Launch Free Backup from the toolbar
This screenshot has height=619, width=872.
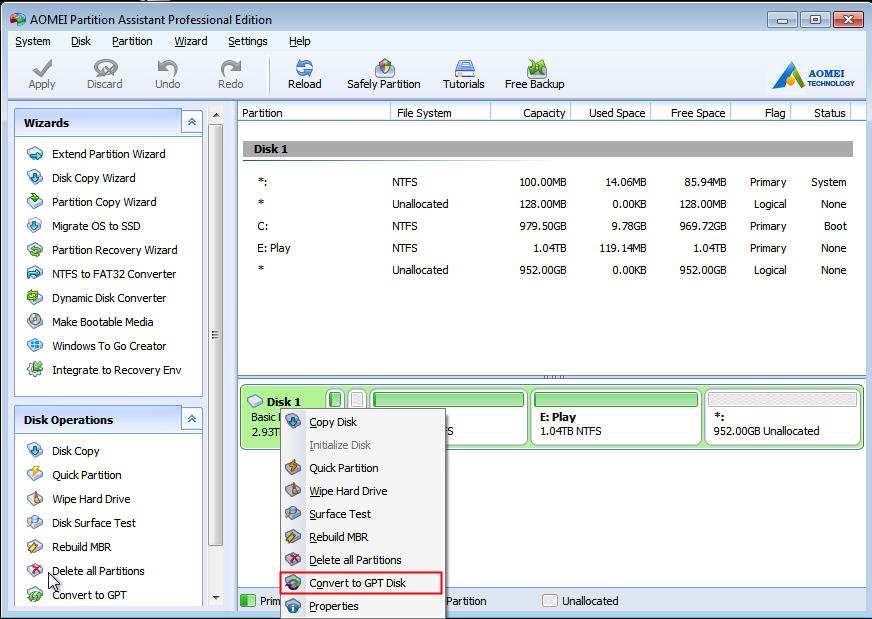click(x=534, y=75)
